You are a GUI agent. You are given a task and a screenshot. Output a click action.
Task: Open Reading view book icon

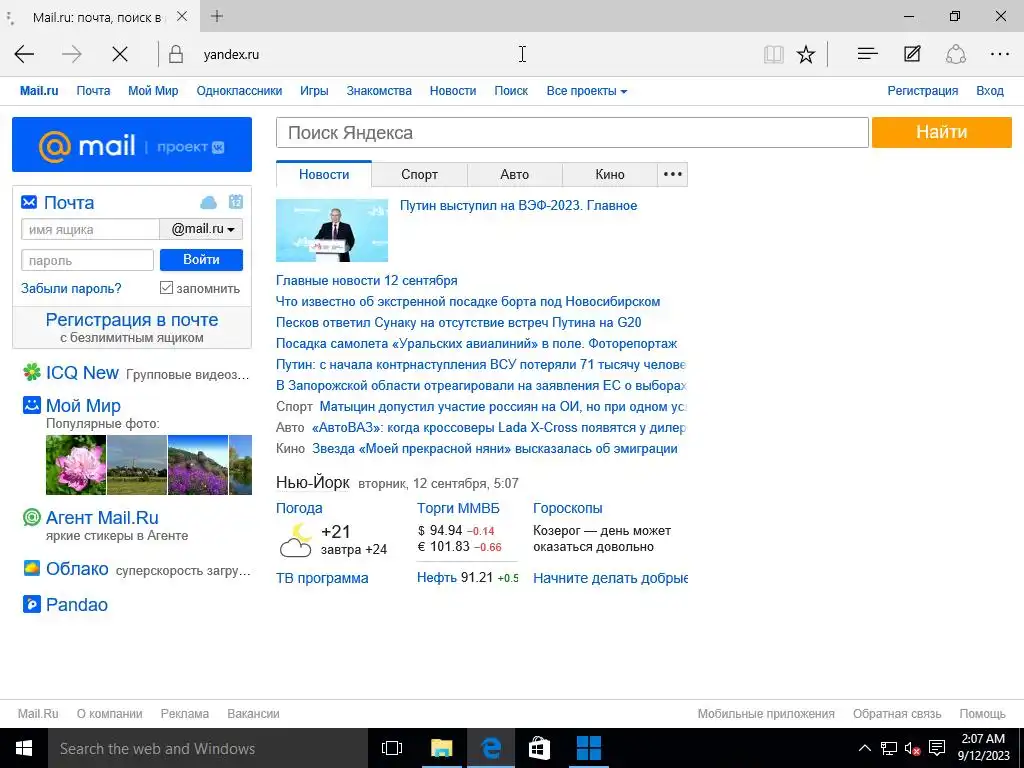[x=773, y=54]
